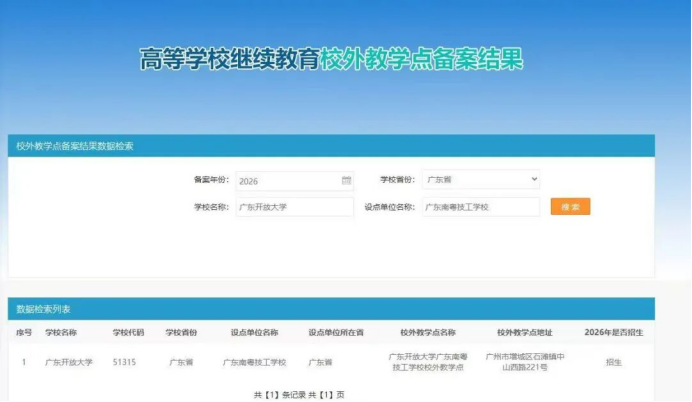Screen dimensions: 692x402
Task: Click the 学校名称 input with 广东开放大学
Action: point(294,207)
